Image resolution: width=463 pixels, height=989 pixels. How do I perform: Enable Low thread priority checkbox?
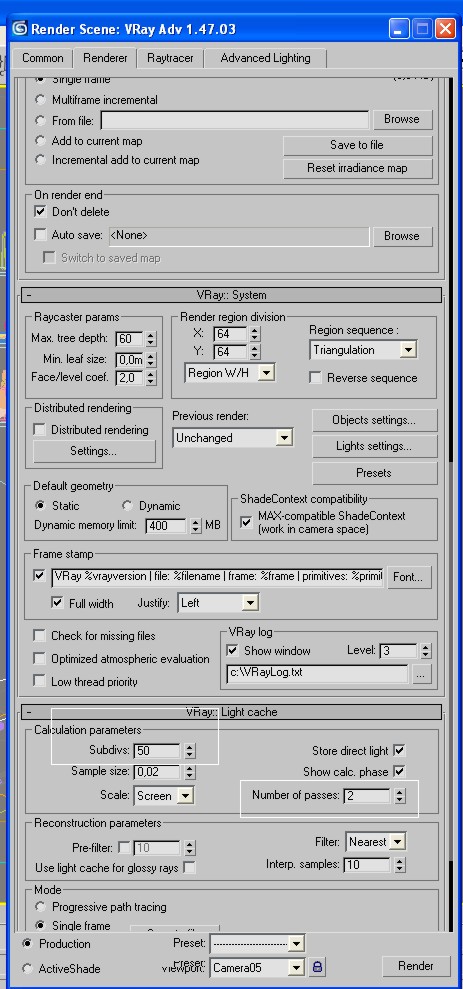tap(40, 681)
